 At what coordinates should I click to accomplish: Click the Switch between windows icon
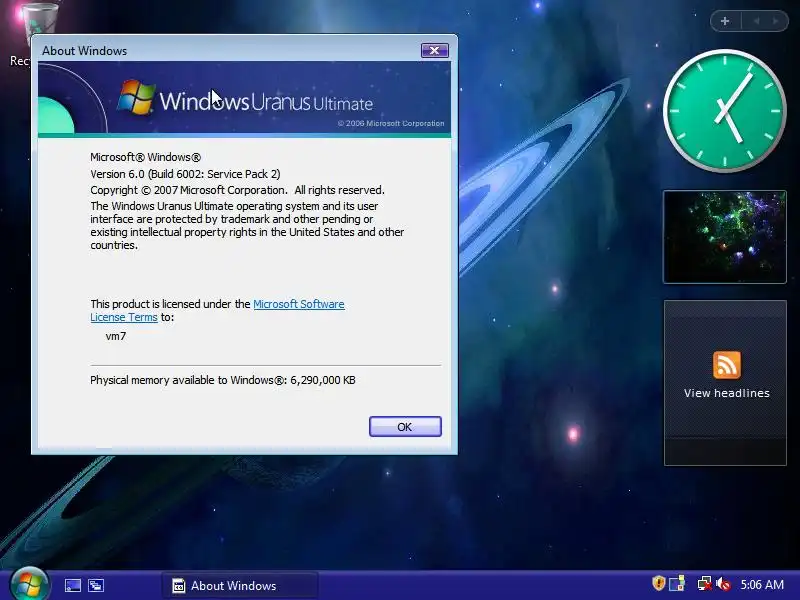(95, 585)
